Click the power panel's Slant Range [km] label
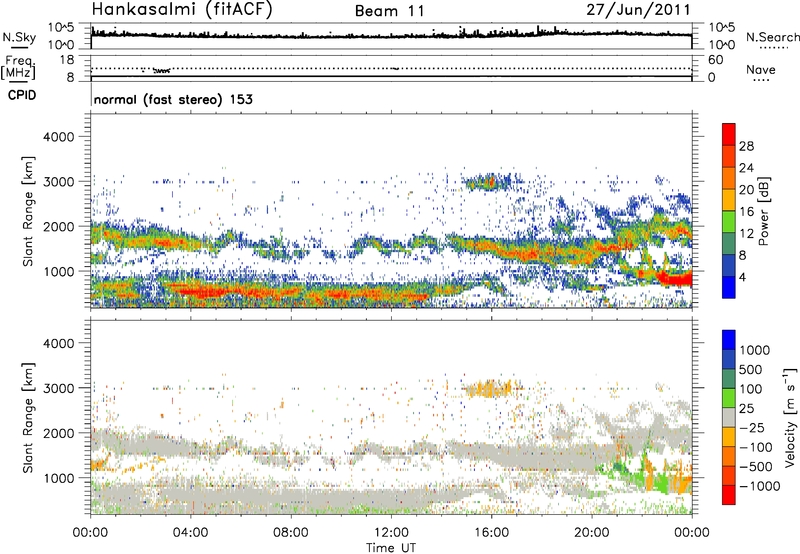The height and width of the screenshot is (554, 800). point(28,211)
